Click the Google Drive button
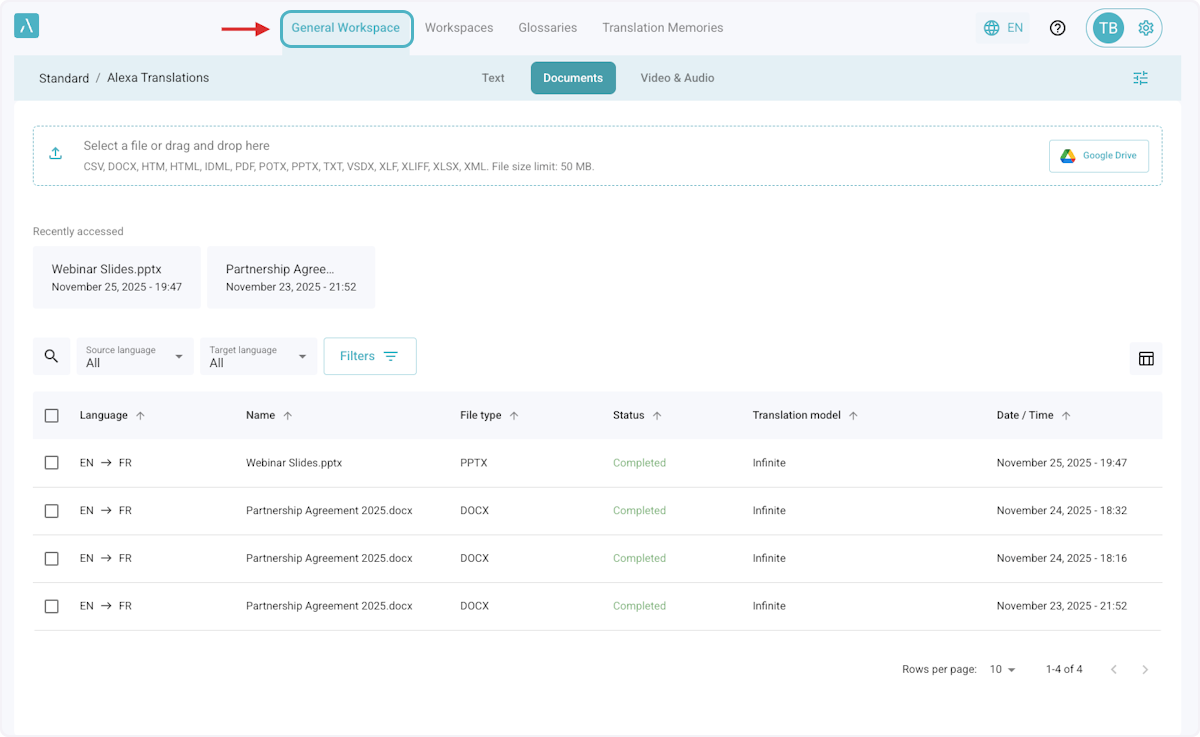The width and height of the screenshot is (1200, 737). coord(1098,156)
